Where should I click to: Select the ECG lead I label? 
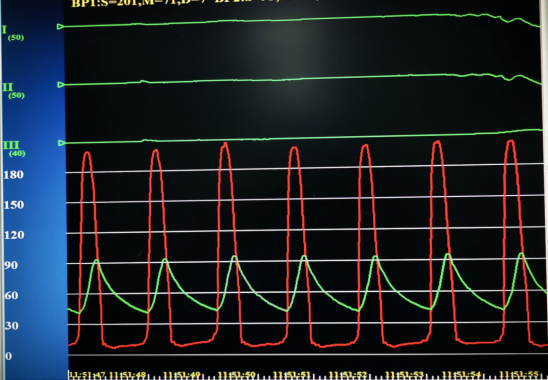pyautogui.click(x=4, y=30)
